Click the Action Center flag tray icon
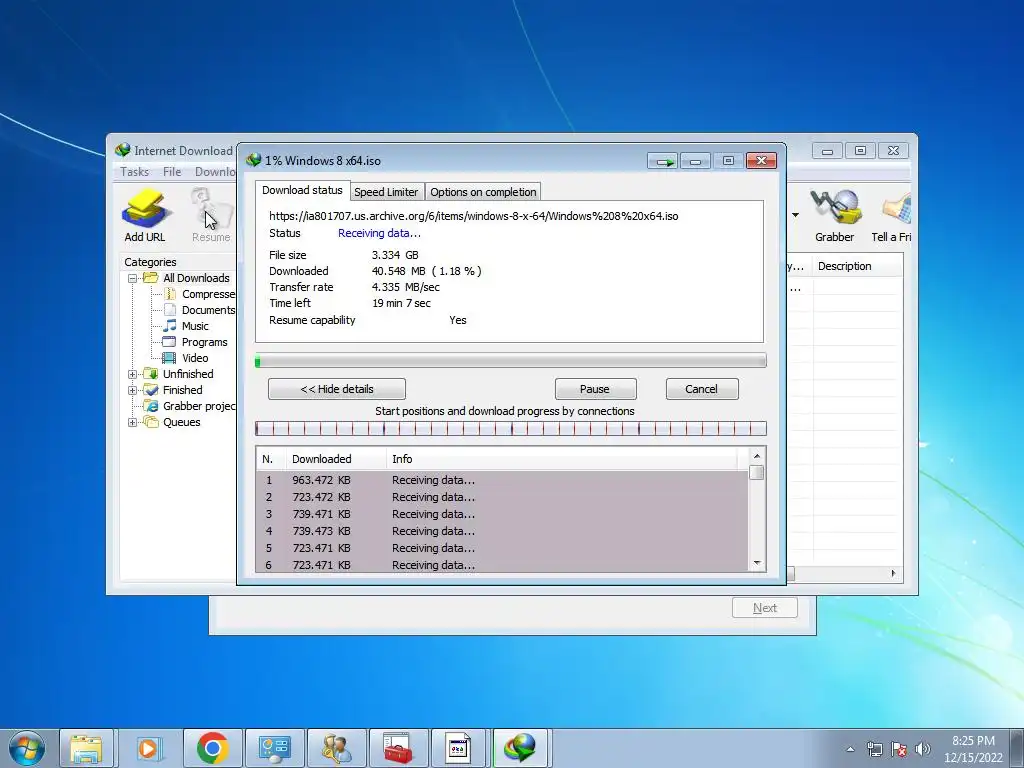Viewport: 1024px width, 768px height. (x=899, y=749)
